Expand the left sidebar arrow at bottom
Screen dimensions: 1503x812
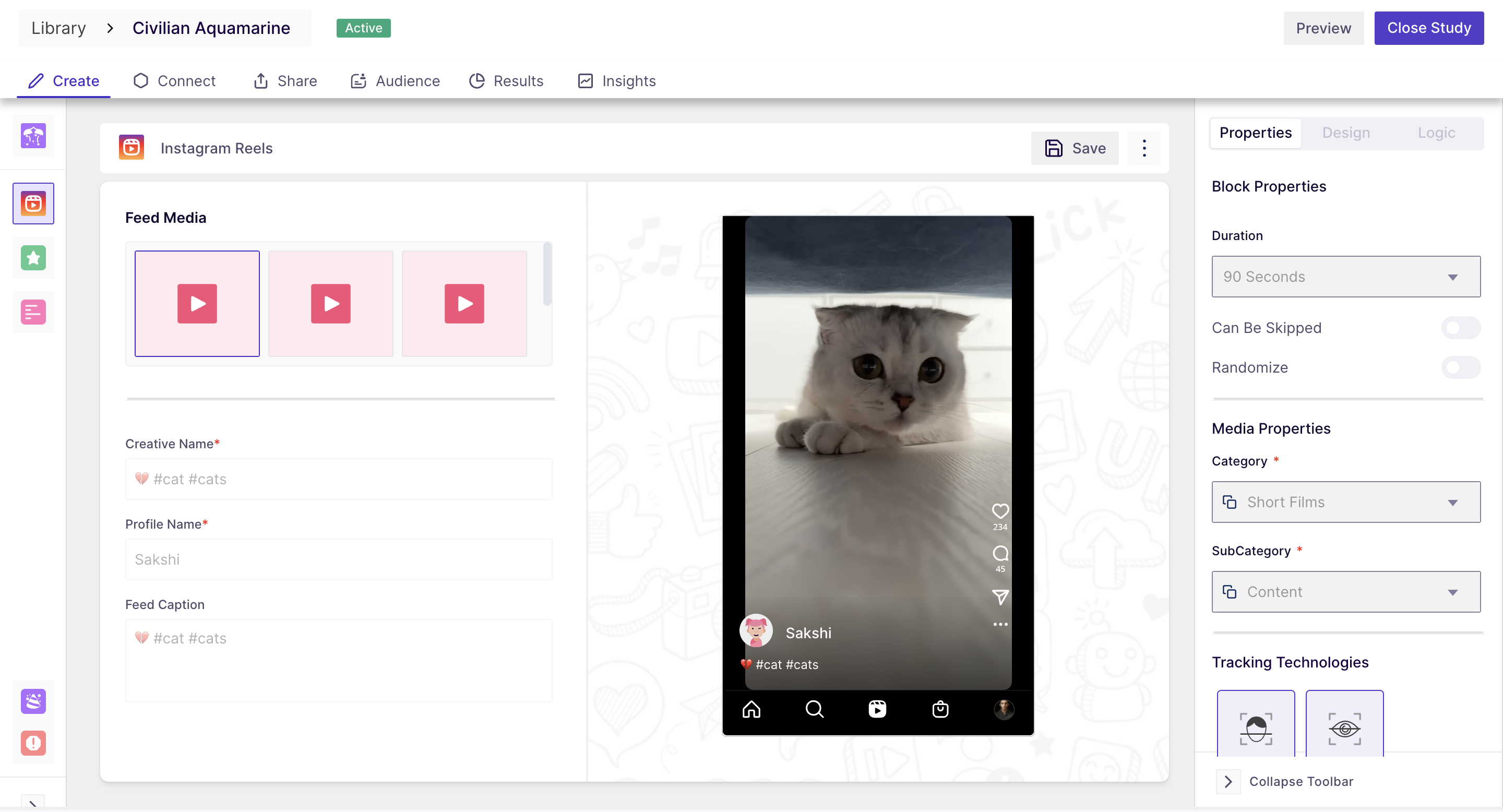pyautogui.click(x=33, y=802)
